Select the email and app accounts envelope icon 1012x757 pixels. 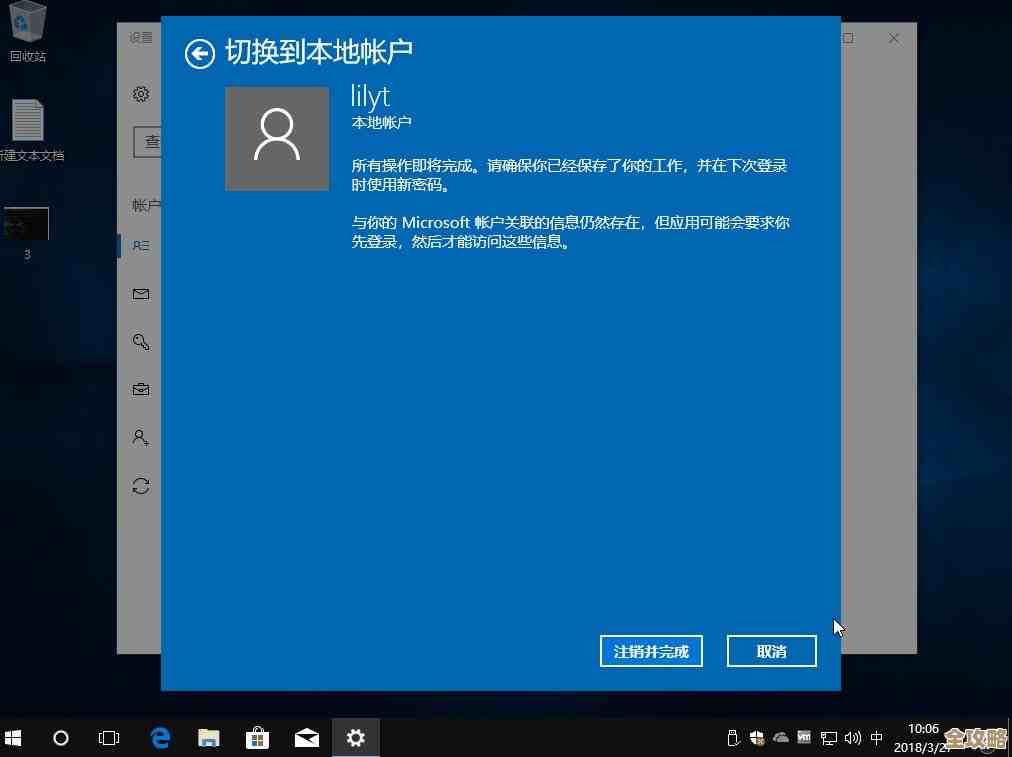click(x=141, y=293)
